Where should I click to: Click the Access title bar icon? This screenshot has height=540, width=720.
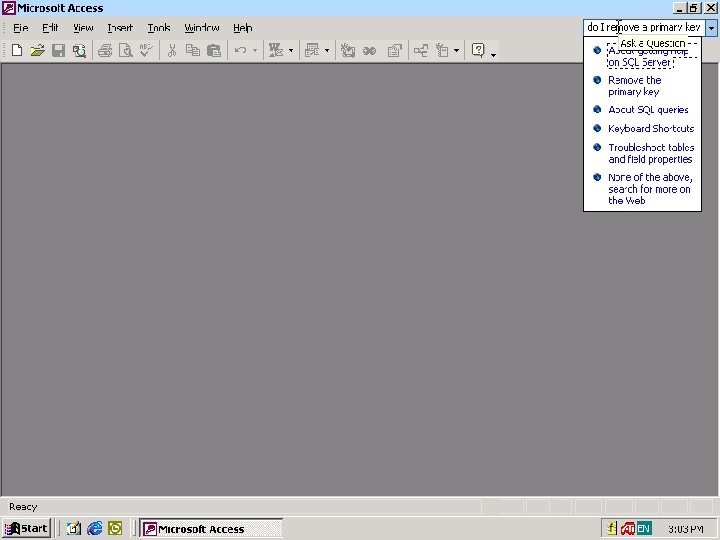pyautogui.click(x=8, y=8)
